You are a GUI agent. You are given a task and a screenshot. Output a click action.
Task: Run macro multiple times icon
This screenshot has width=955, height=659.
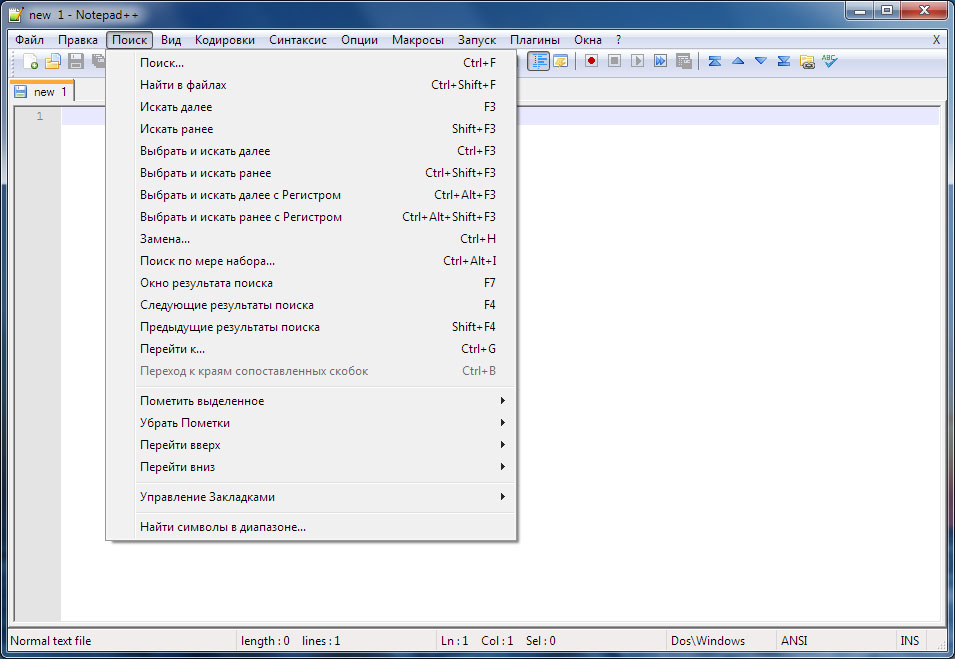pyautogui.click(x=660, y=61)
